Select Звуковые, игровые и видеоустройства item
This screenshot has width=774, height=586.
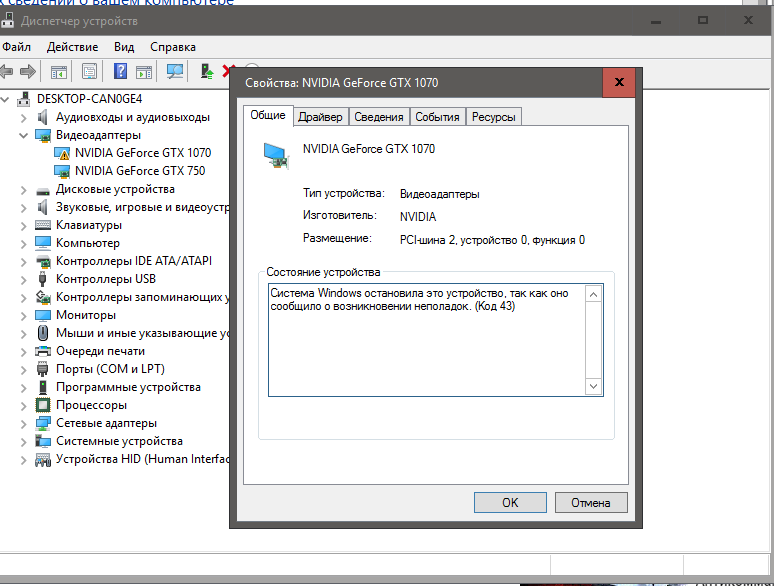coord(143,207)
